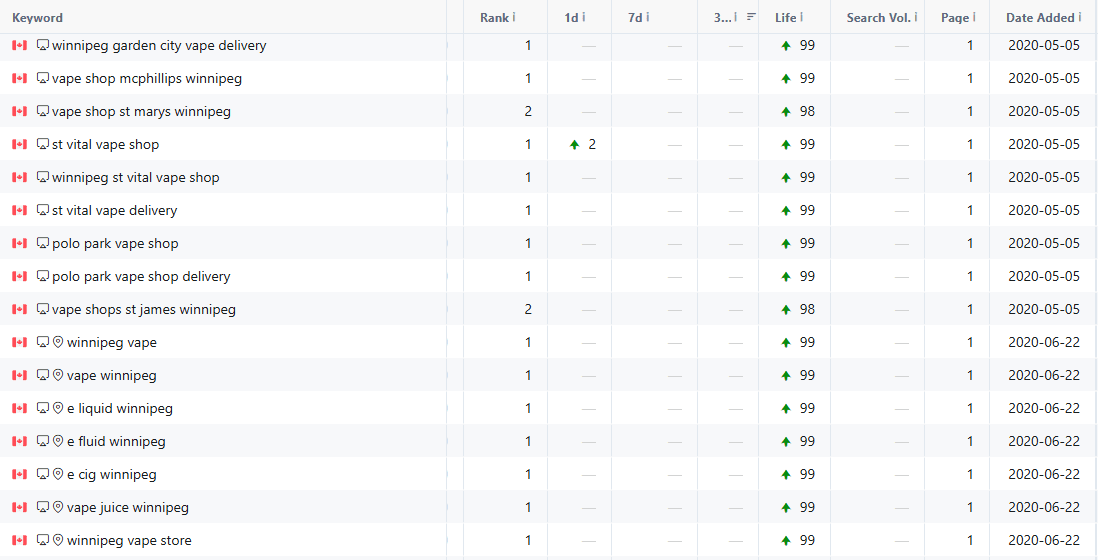Click the 2020-06-22 date of e fluid winnipeg
Screen dimensions: 1098x560
click(x=1043, y=441)
